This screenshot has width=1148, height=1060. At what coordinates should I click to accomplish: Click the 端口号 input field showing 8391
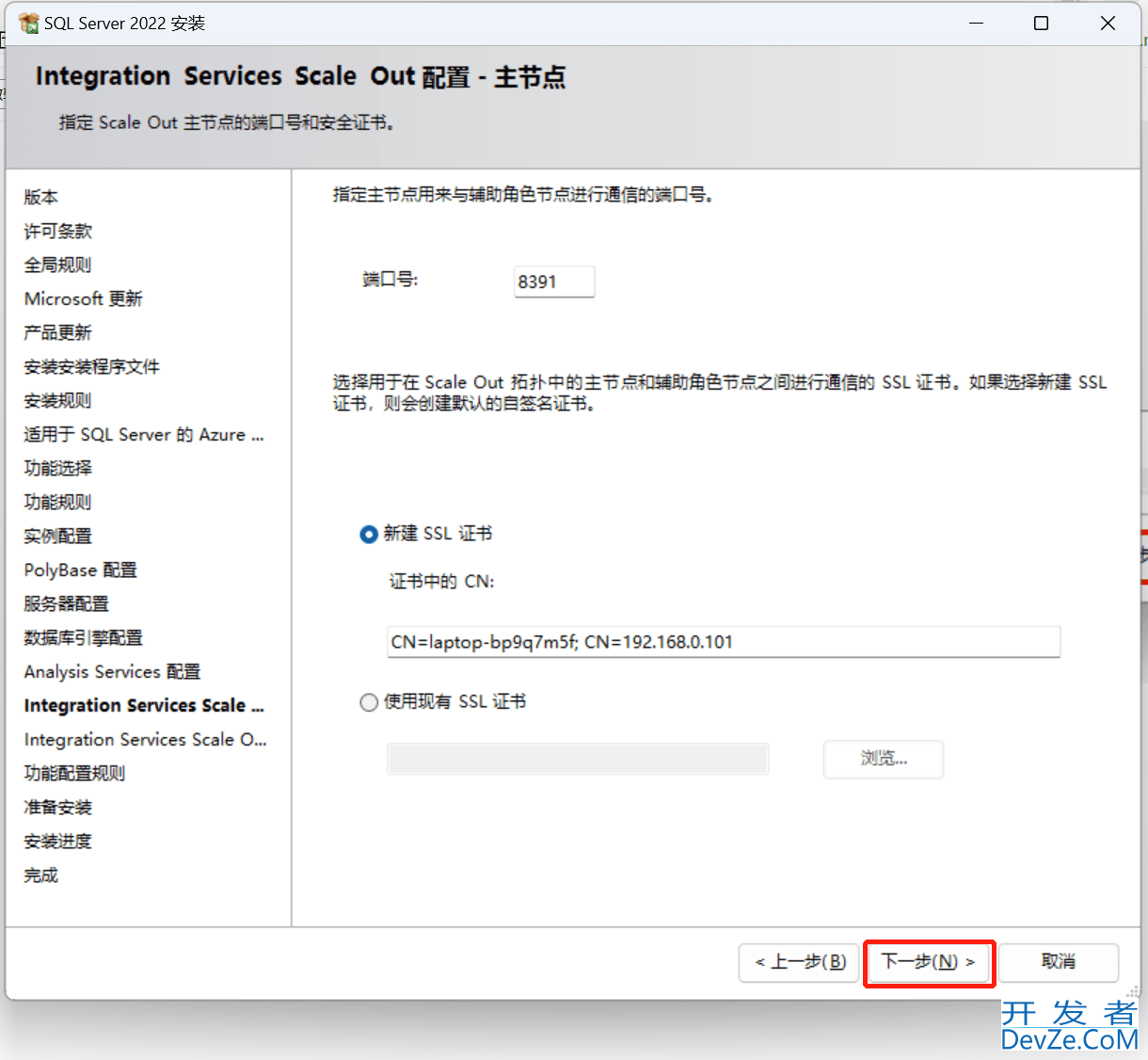[x=554, y=281]
